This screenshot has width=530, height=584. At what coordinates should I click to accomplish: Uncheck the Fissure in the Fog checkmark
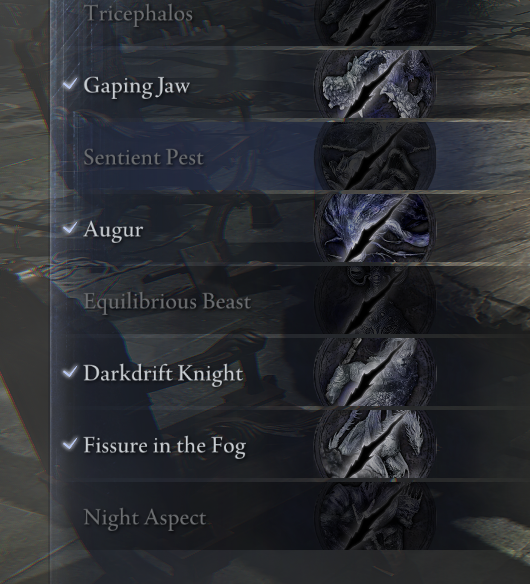pyautogui.click(x=70, y=443)
